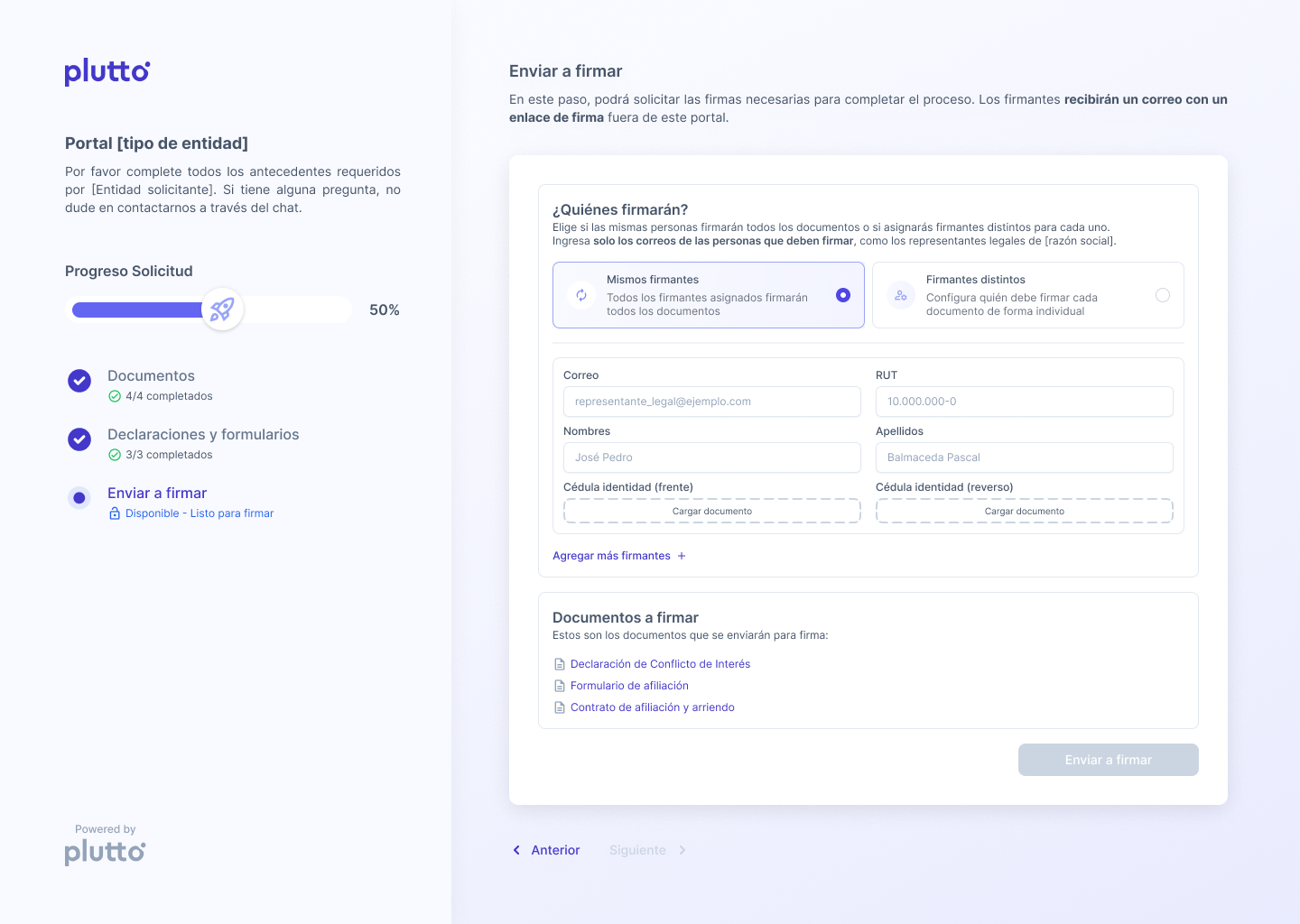Click the lock icon beside Disponible
Image resolution: width=1300 pixels, height=924 pixels.
point(115,513)
